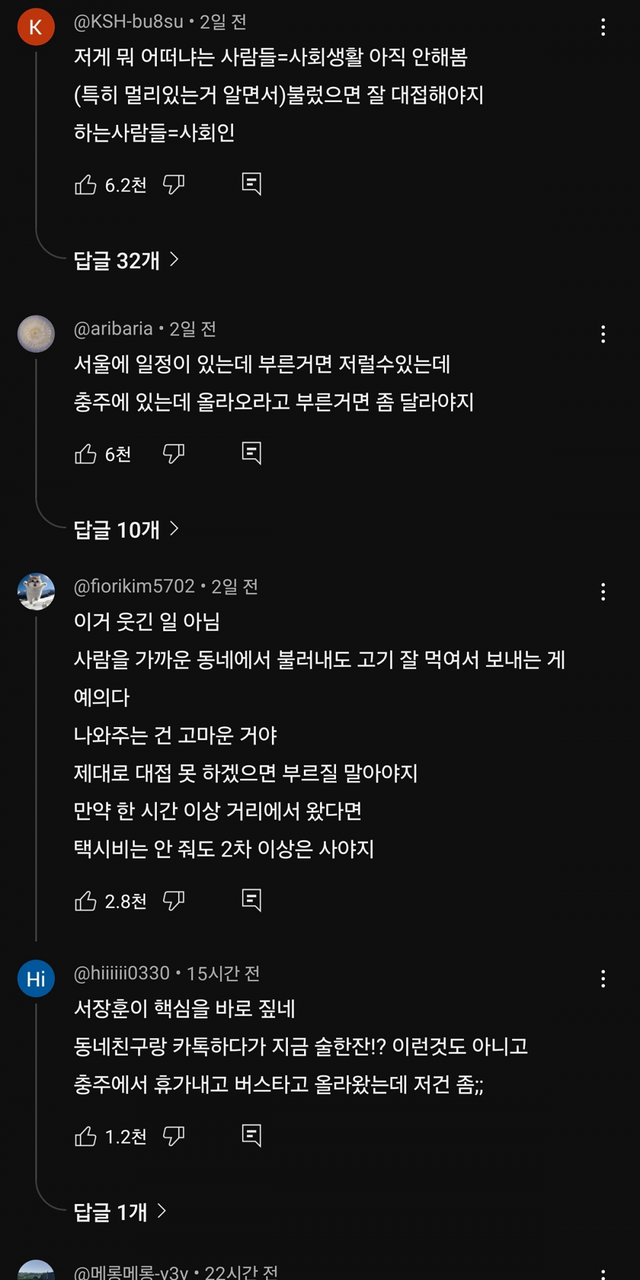Image resolution: width=640 pixels, height=1280 pixels.
Task: Tap the @KSH-bu8su profile avatar
Action: [x=36, y=27]
